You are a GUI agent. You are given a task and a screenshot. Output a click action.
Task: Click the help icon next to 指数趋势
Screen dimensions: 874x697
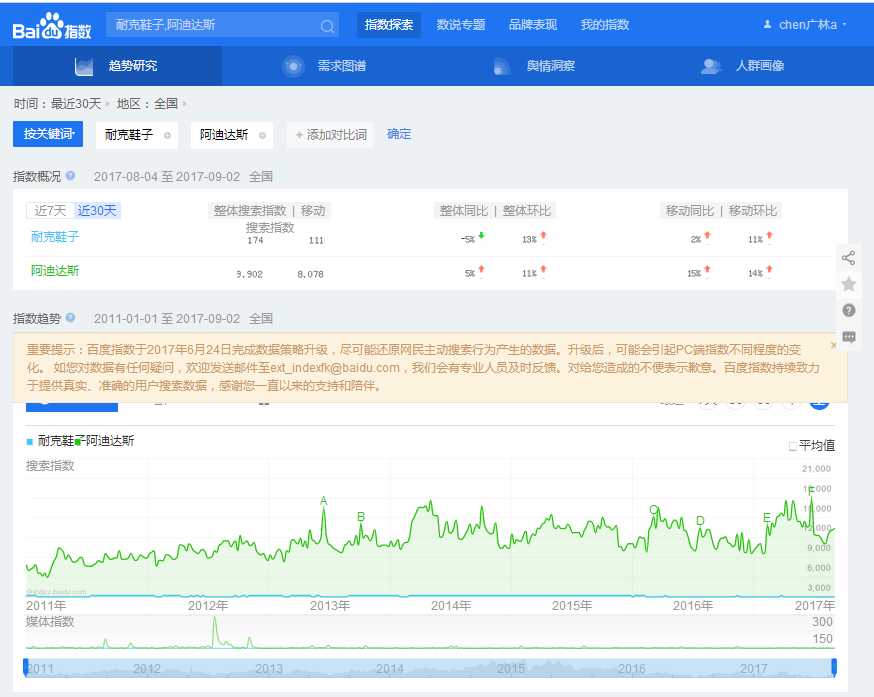click(71, 318)
